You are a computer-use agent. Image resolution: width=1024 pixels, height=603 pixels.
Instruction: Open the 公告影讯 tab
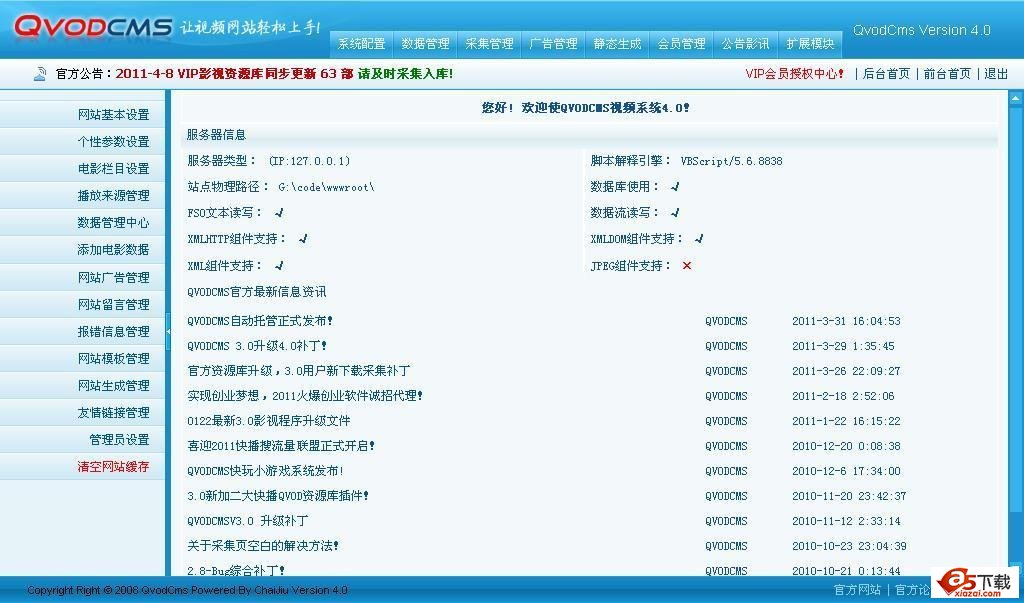[745, 44]
